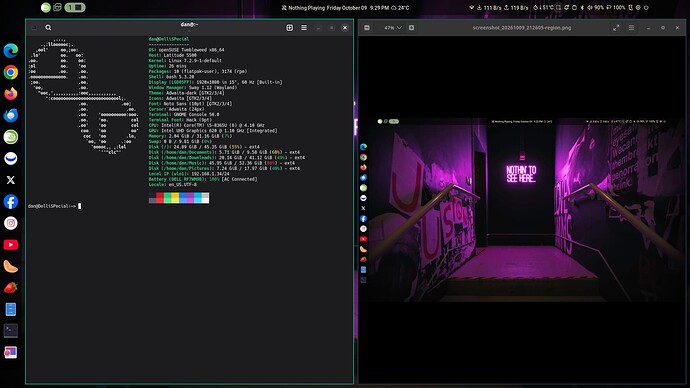The height and width of the screenshot is (388, 690).
Task: Open the image viewer dock icon
Action: [11, 352]
